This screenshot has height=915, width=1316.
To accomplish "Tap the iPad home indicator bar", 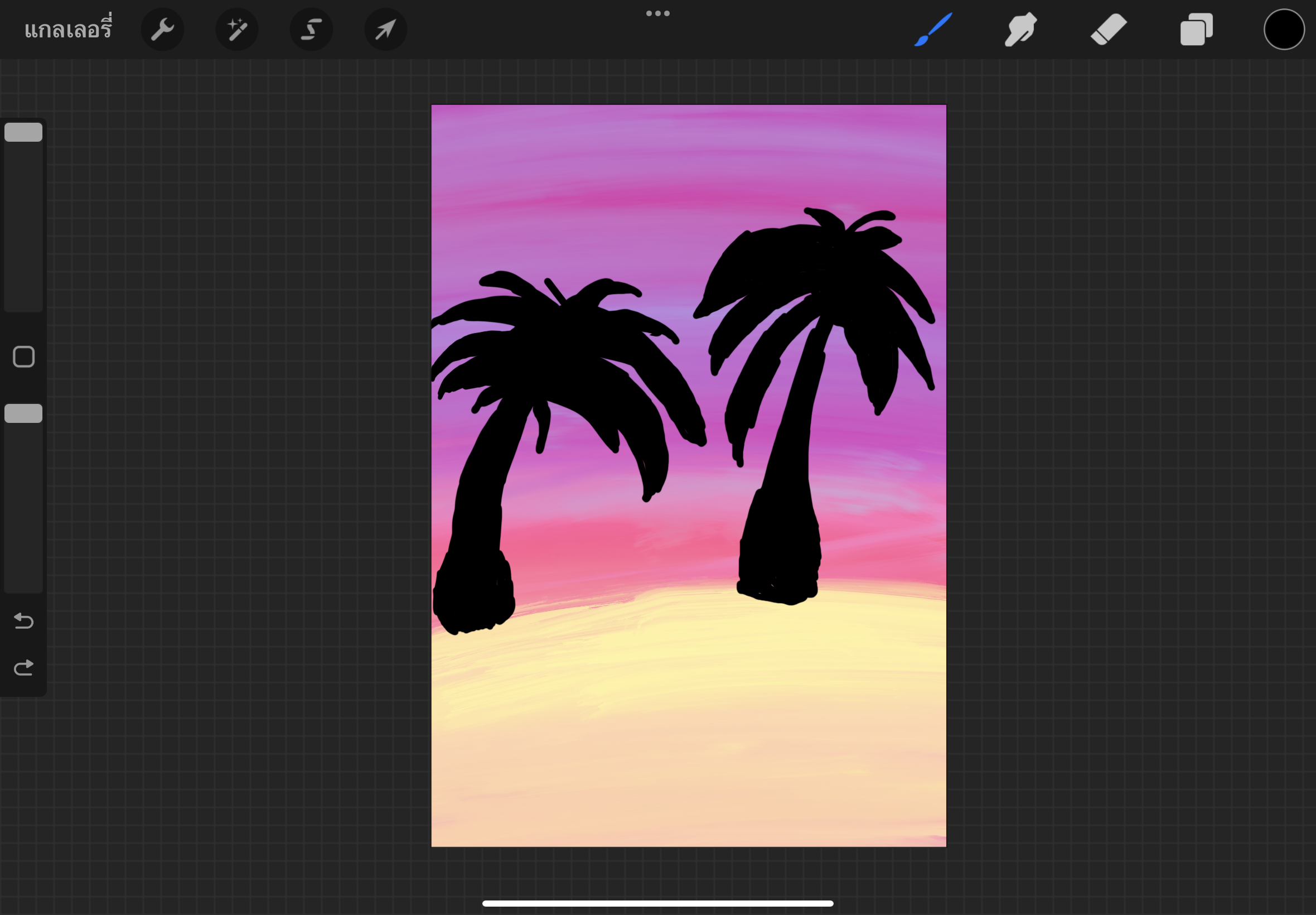I will [657, 903].
